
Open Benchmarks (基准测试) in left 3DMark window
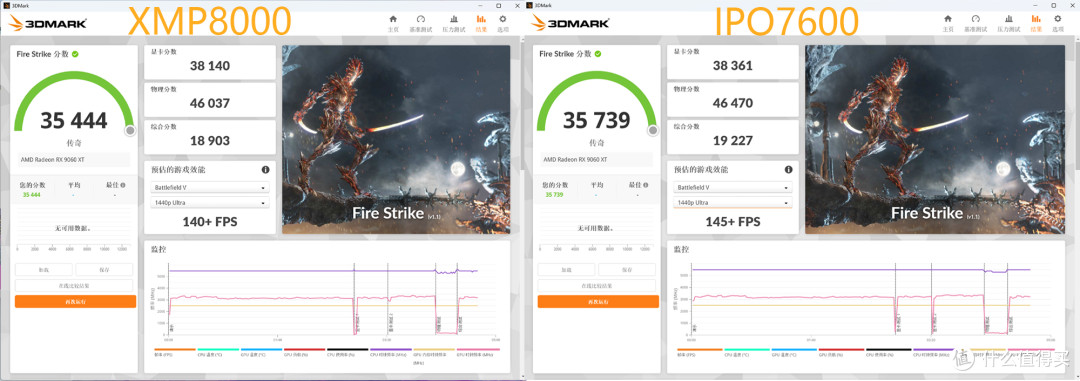pyautogui.click(x=421, y=23)
